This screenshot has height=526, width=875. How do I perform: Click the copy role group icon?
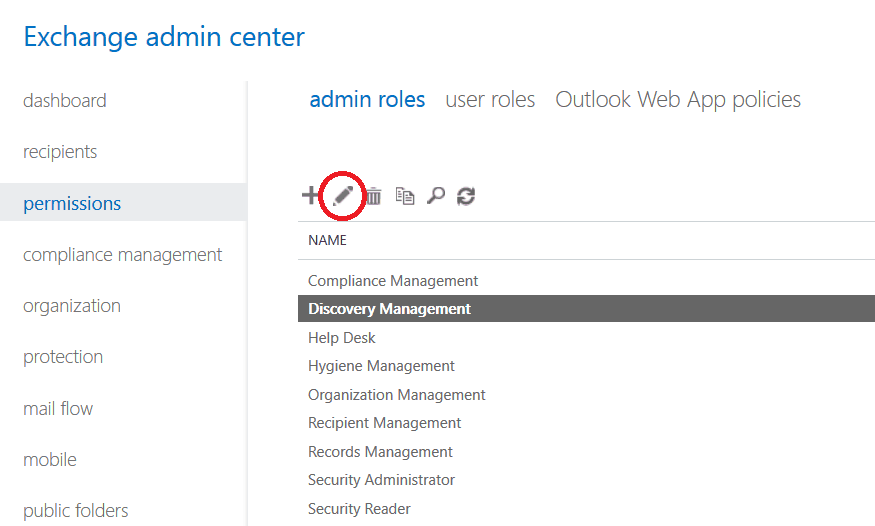point(404,196)
